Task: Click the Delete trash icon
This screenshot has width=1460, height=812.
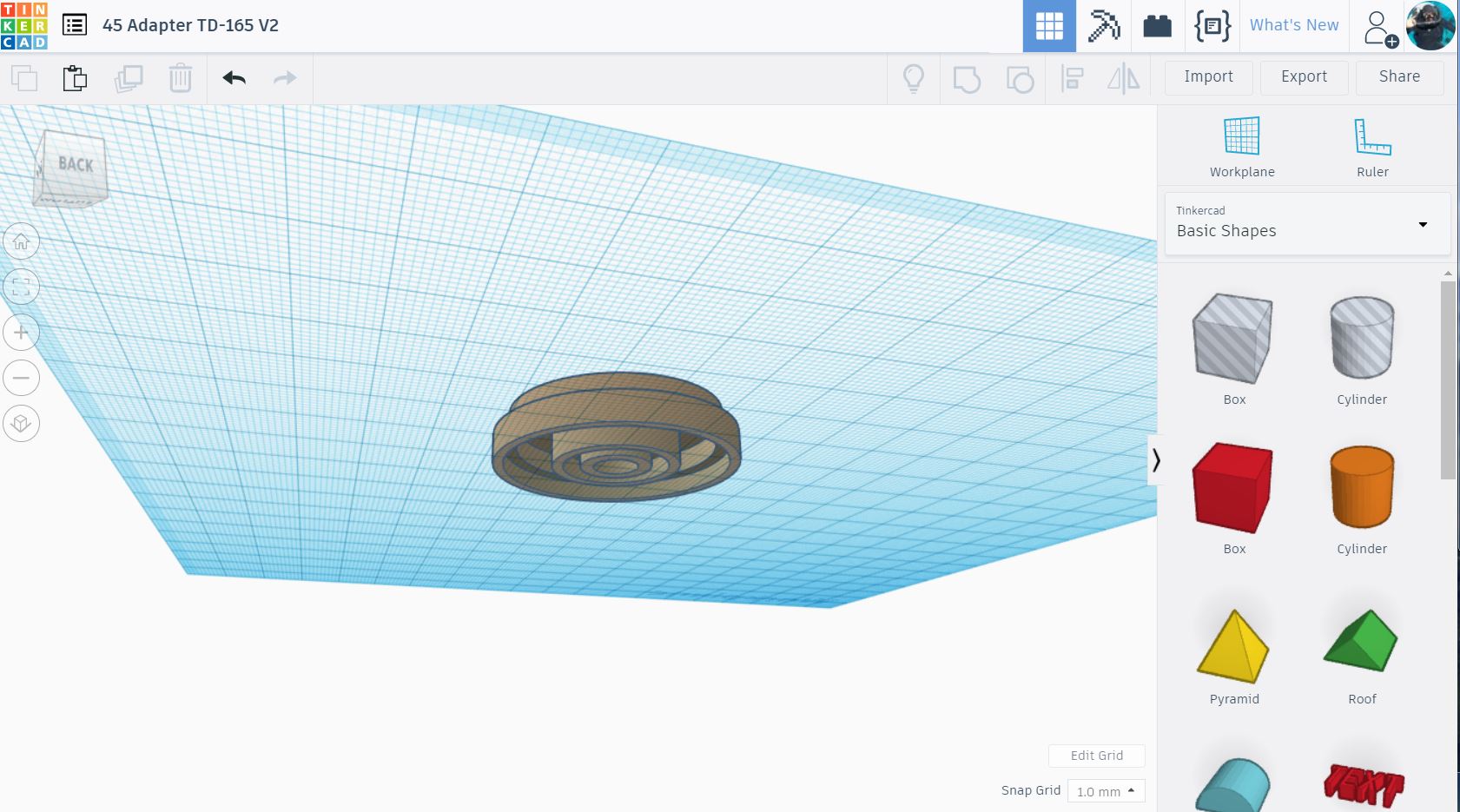Action: [180, 78]
